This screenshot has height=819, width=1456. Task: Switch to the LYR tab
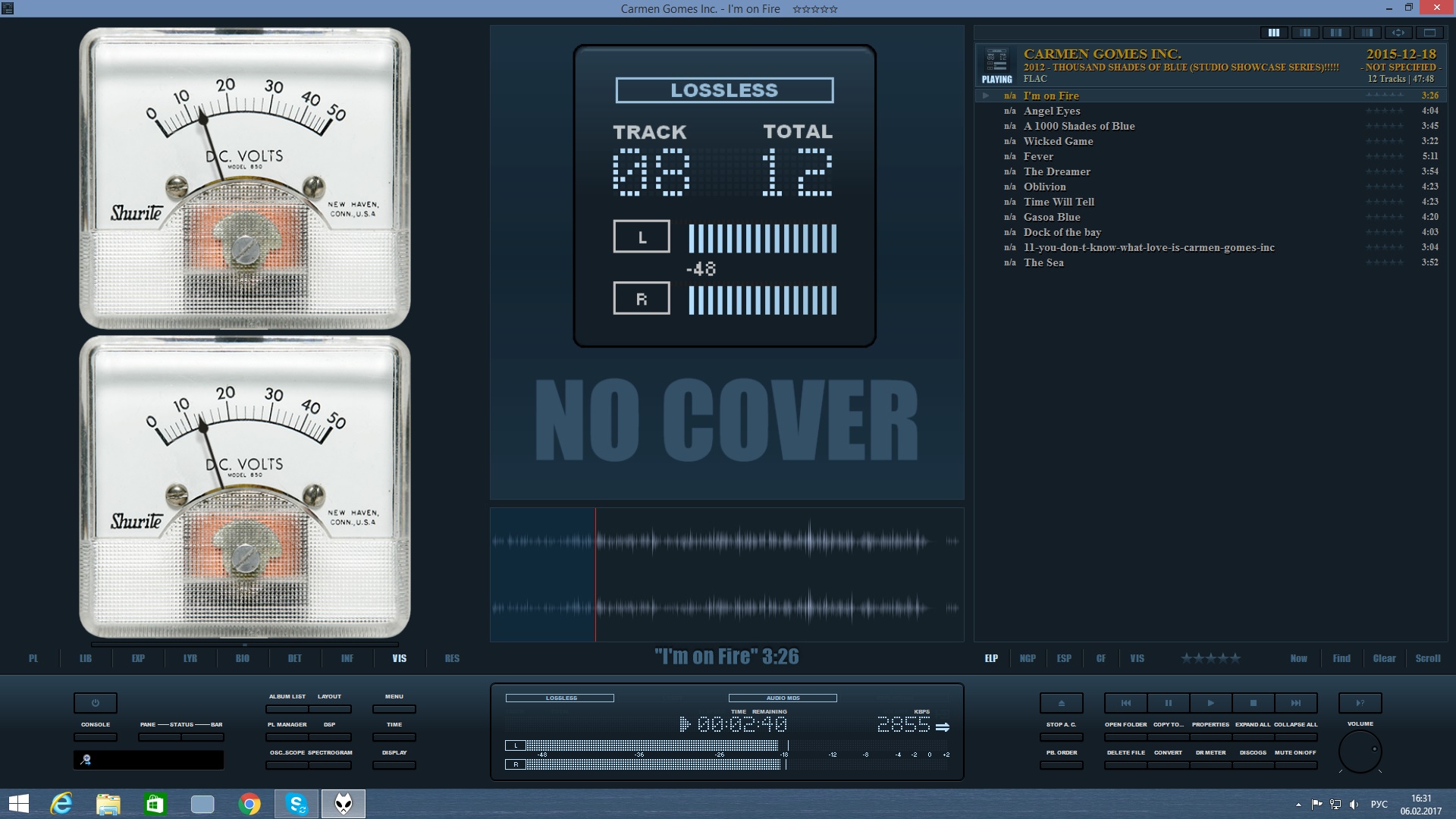click(190, 658)
